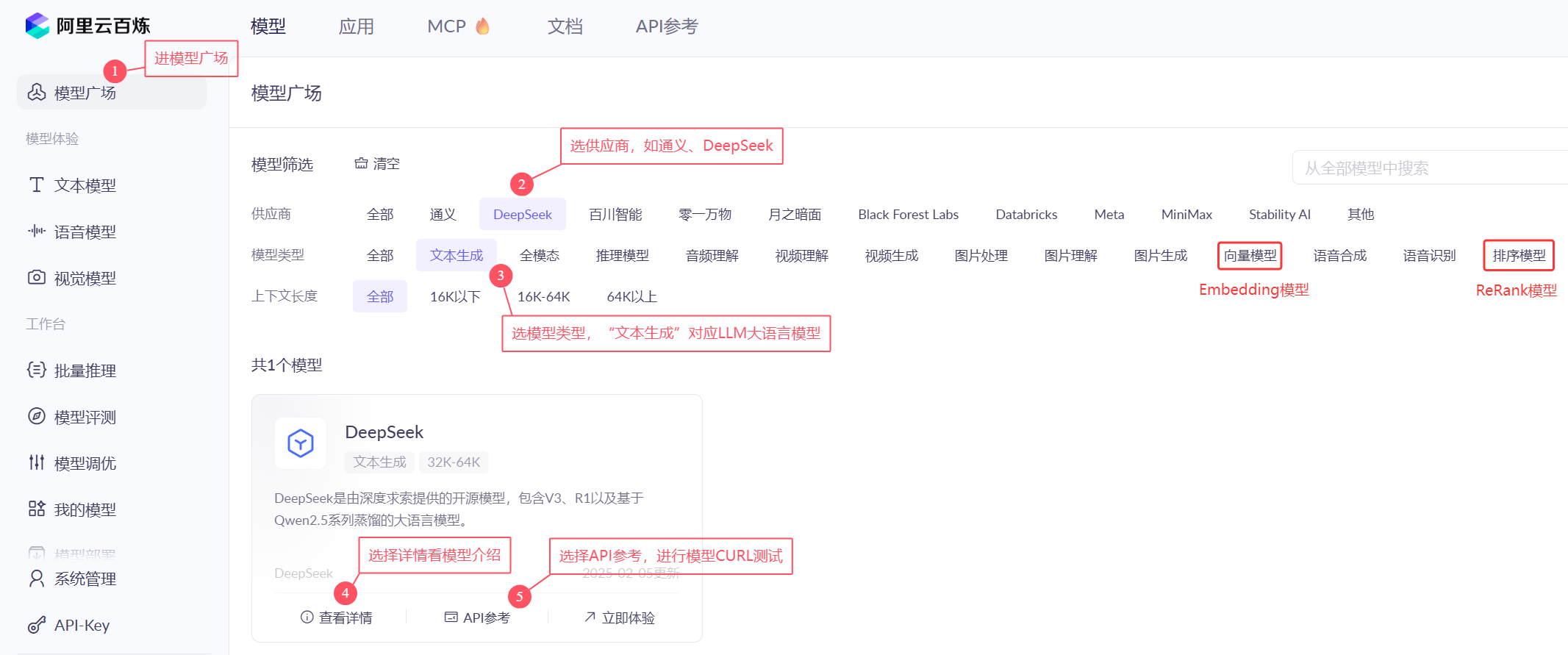Select supplier filter 其他
This screenshot has height=655, width=1568.
tap(1361, 214)
